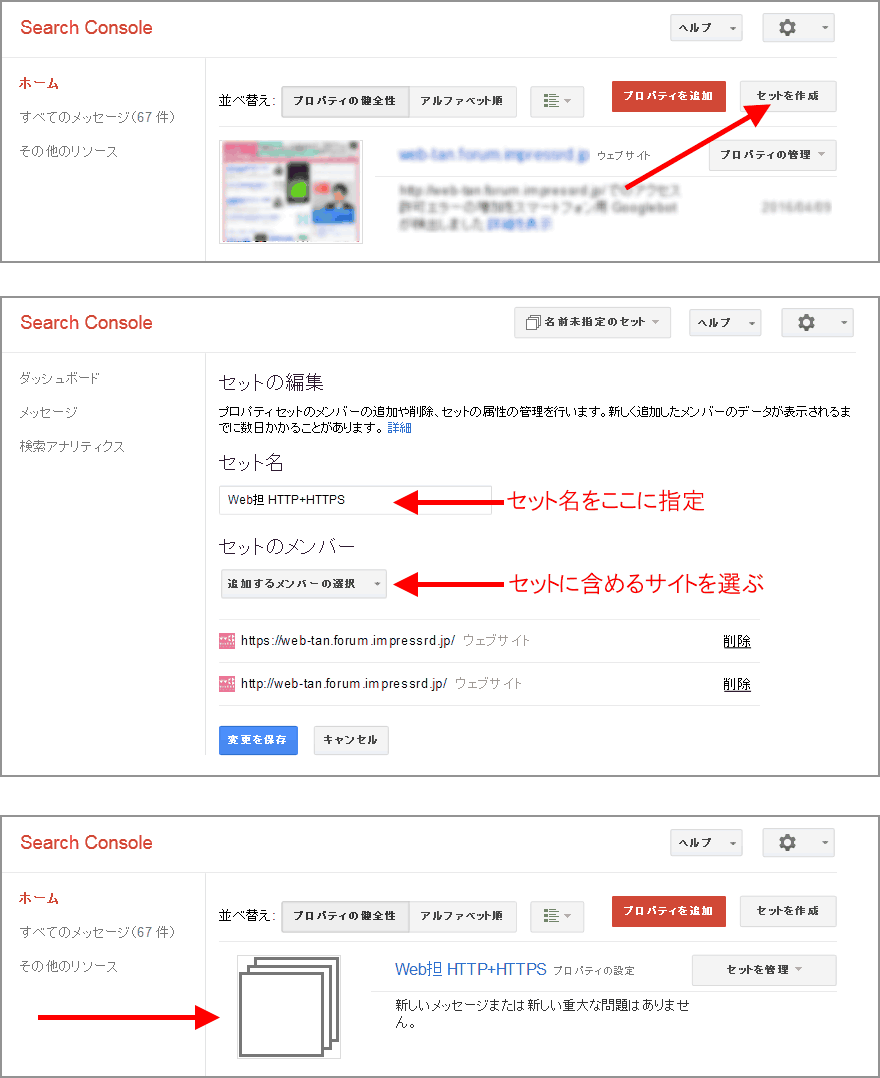This screenshot has height=1078, width=880.
Task: Click セットを作成 above the Web担 HTTP+HTTPS set
Action: tap(788, 911)
